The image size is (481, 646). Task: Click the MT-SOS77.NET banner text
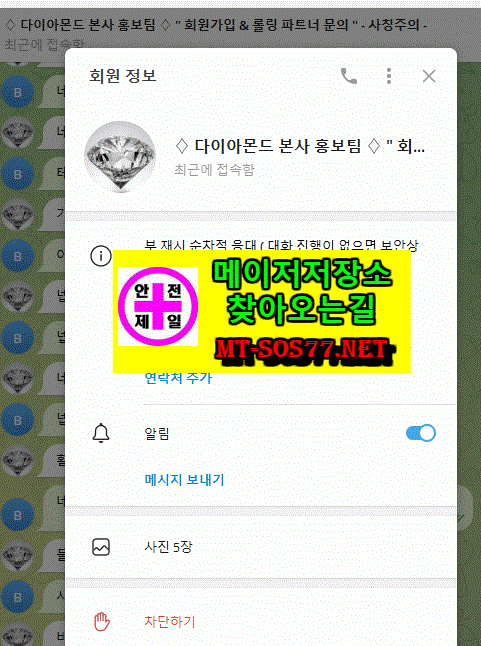coord(304,351)
